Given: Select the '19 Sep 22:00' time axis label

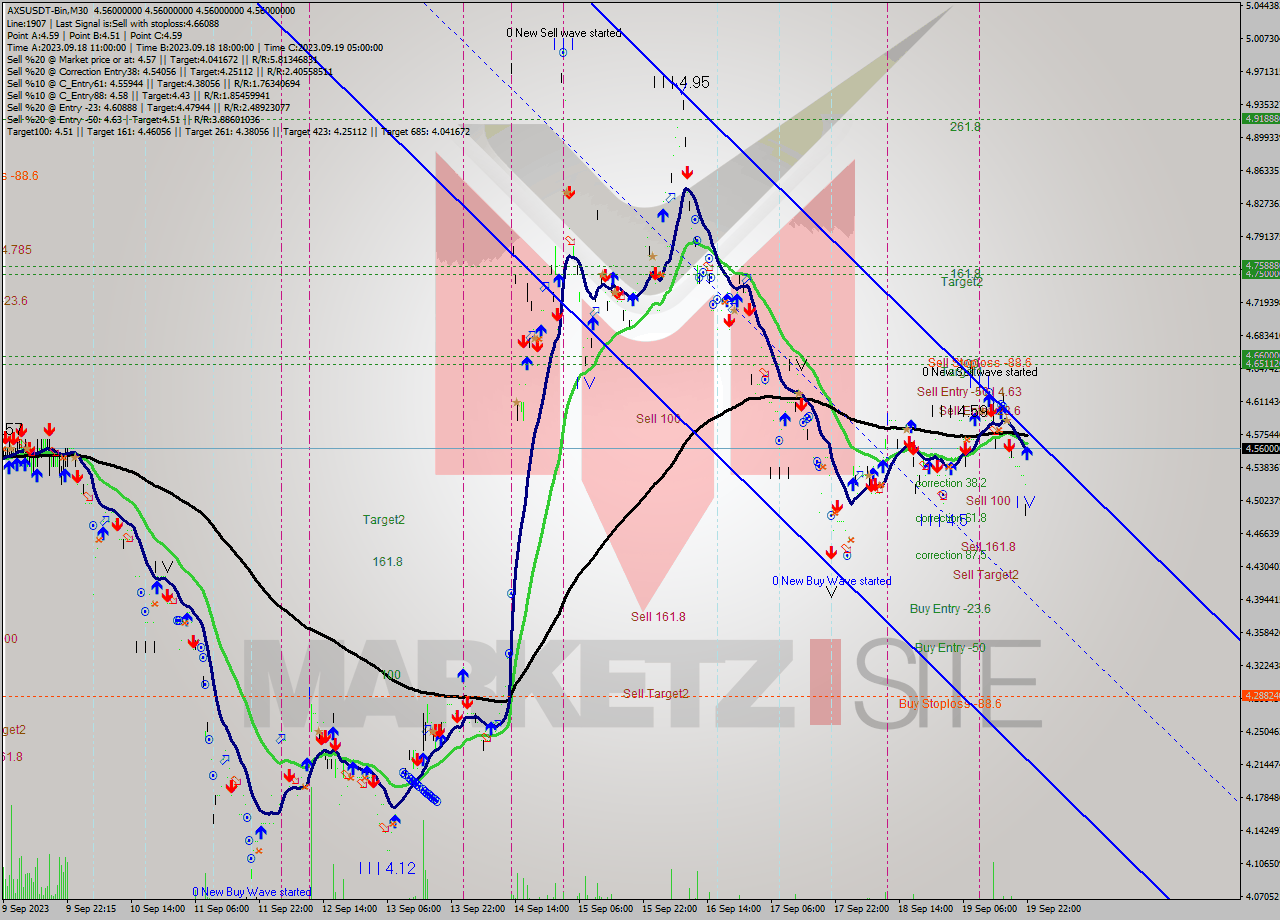Looking at the screenshot, I should pyautogui.click(x=1054, y=909).
